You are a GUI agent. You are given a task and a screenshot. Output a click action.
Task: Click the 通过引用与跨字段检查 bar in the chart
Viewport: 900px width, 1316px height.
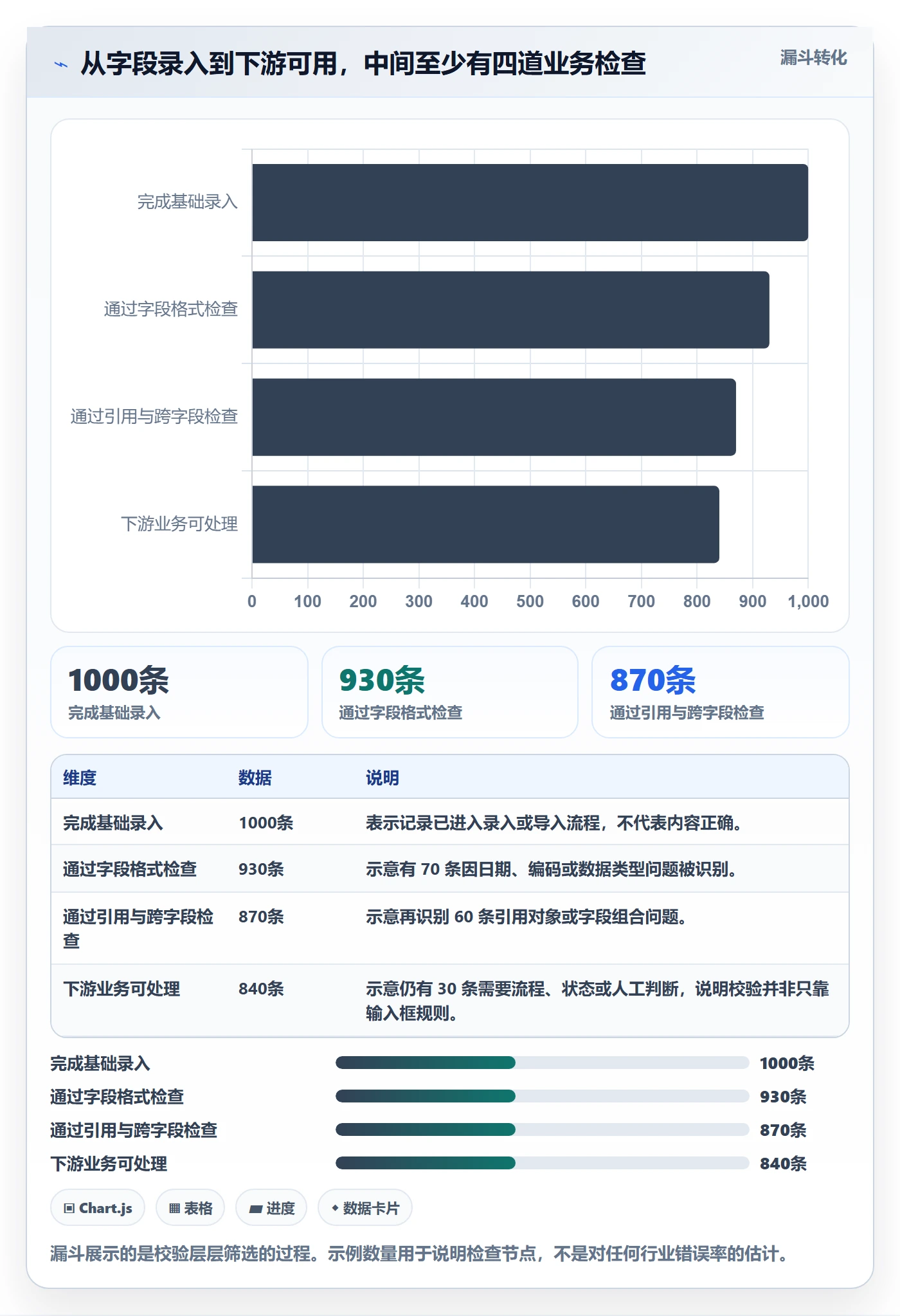(494, 417)
